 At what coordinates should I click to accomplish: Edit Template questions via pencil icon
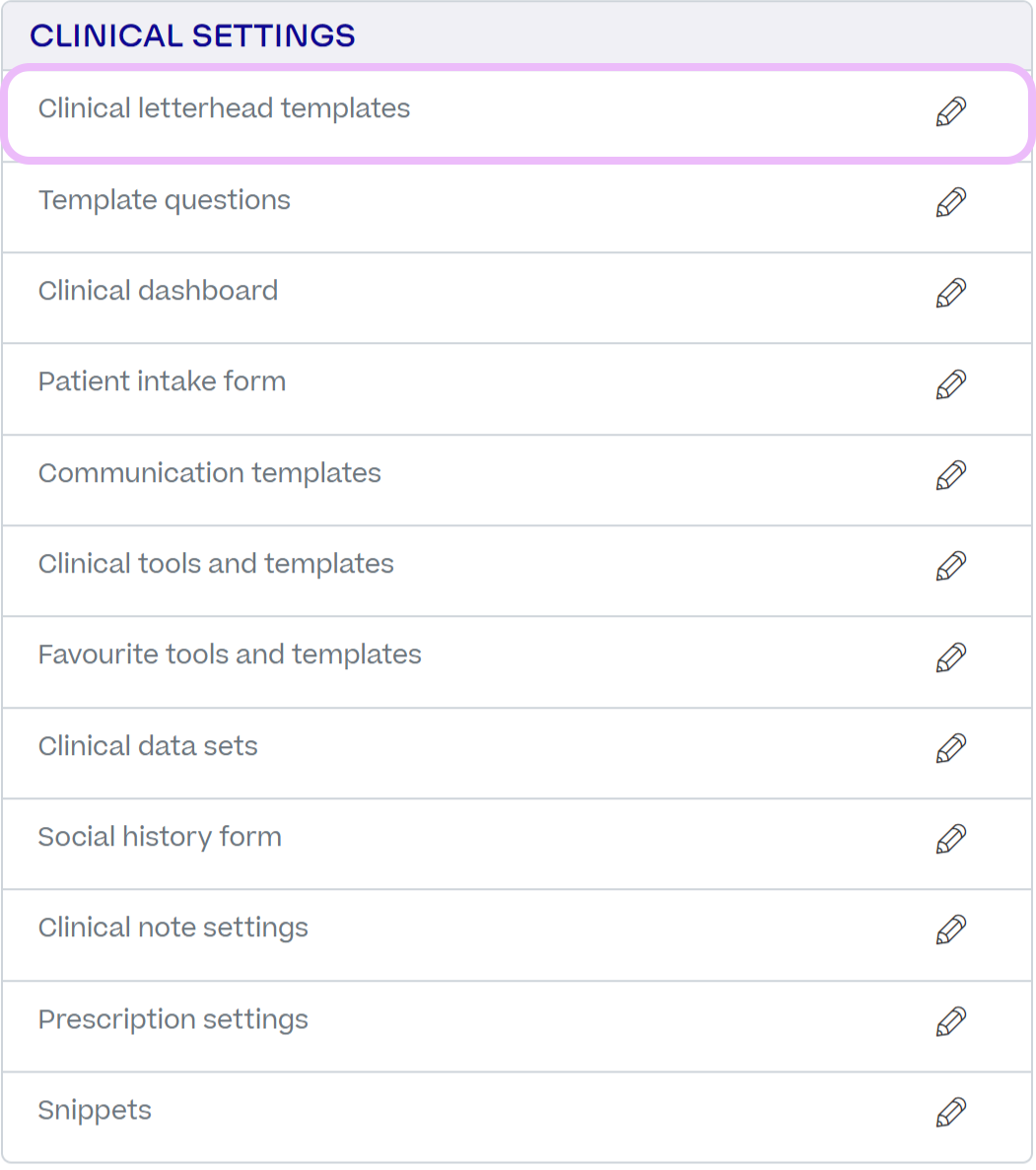(x=951, y=203)
